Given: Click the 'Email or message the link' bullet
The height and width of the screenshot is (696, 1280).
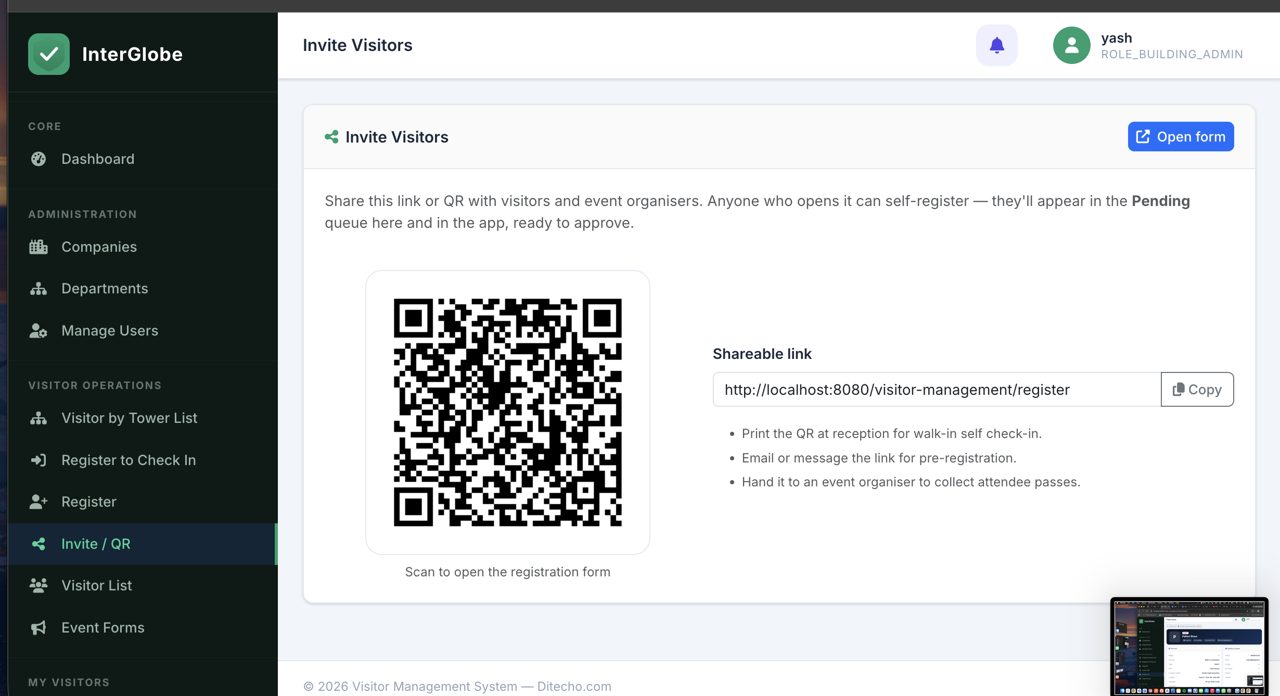Looking at the screenshot, I should coord(879,458).
